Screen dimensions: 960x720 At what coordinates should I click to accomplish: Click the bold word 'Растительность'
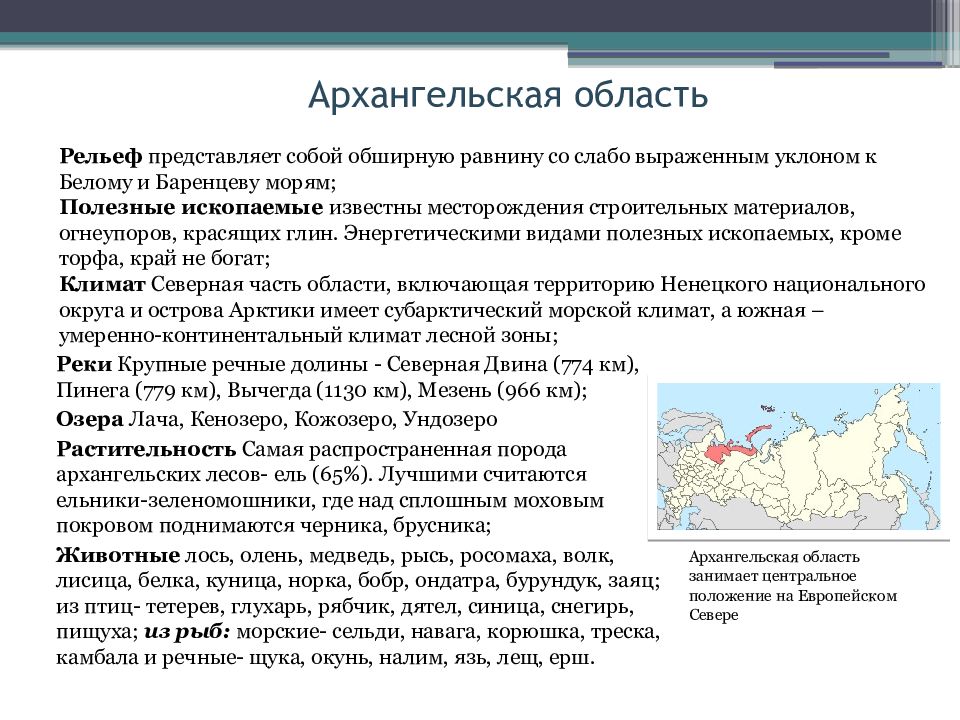pos(146,449)
